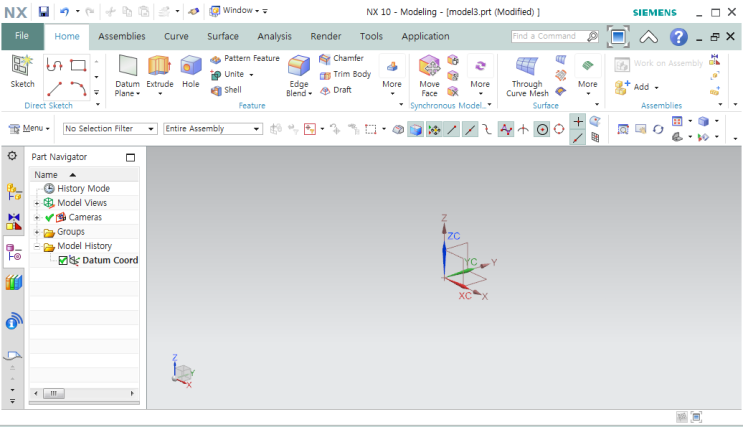
Task: Open the Unite dropdown arrow
Action: coord(251,75)
